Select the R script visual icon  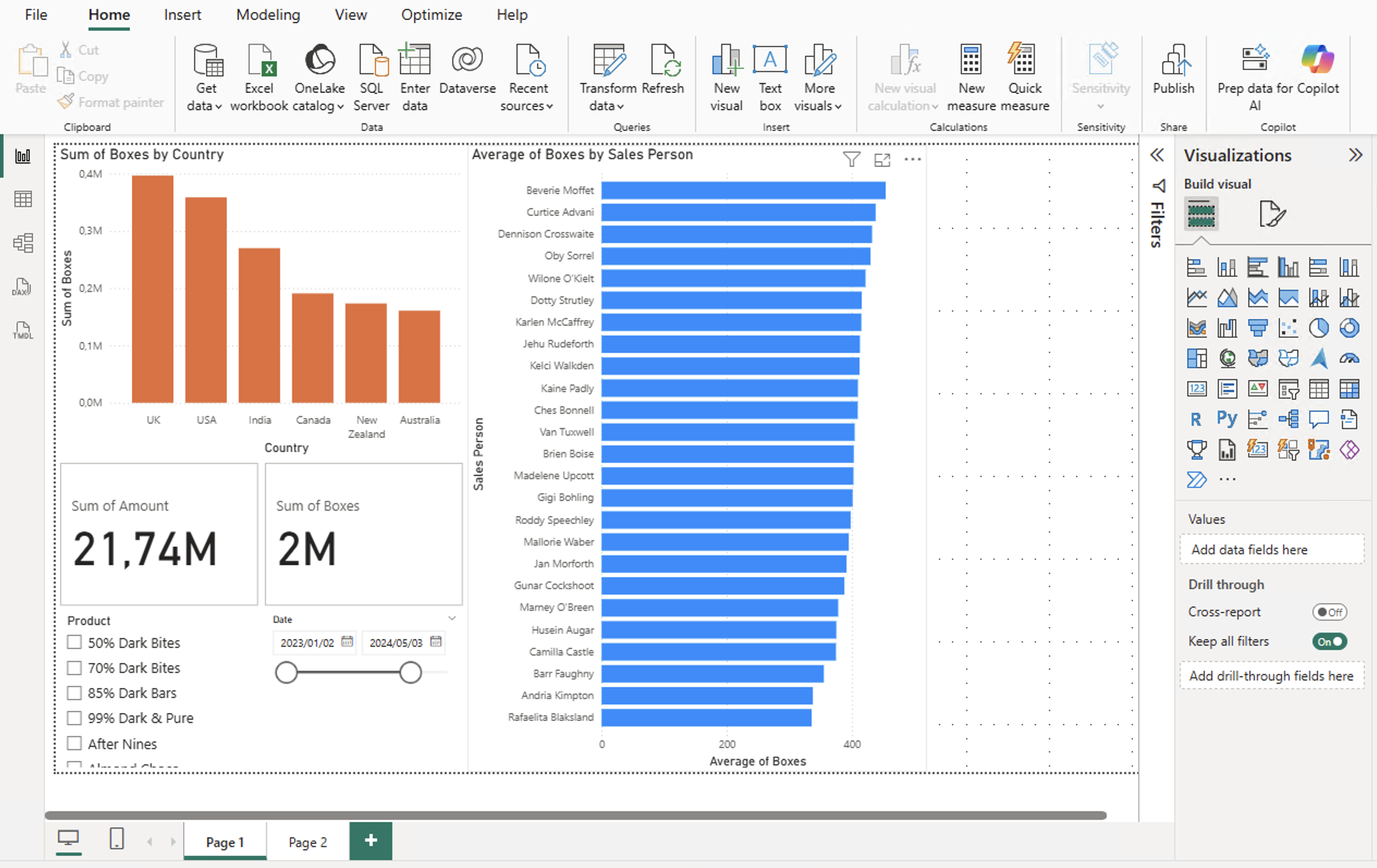coord(1196,419)
